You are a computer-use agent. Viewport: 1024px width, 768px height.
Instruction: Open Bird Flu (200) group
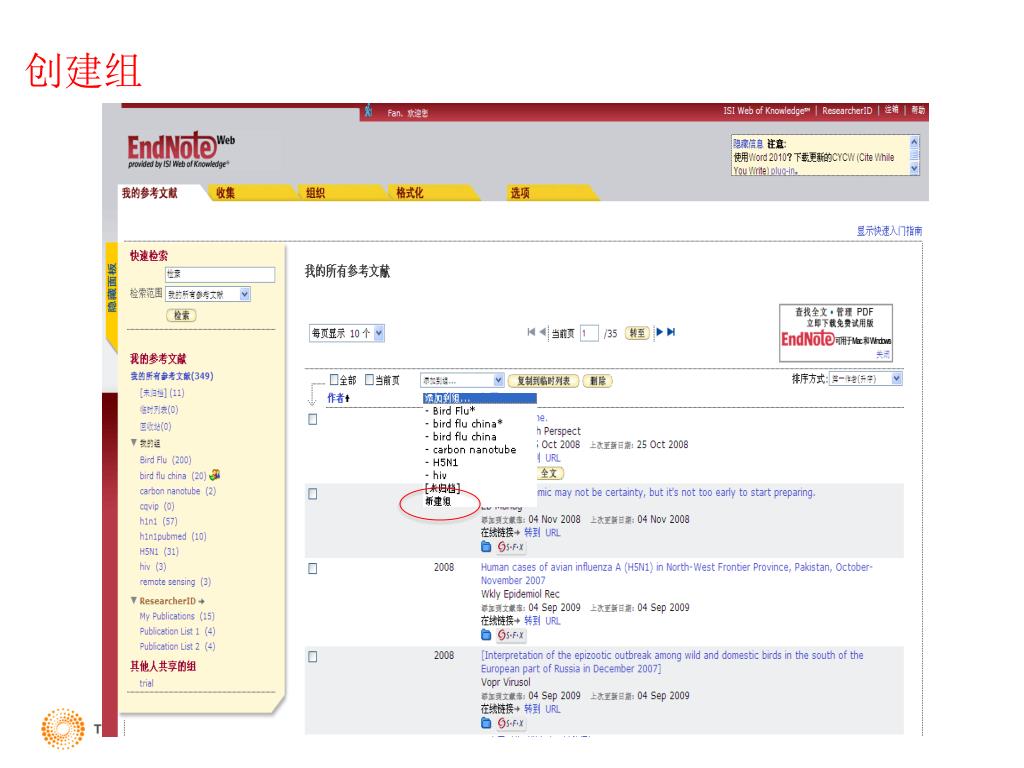click(x=165, y=460)
